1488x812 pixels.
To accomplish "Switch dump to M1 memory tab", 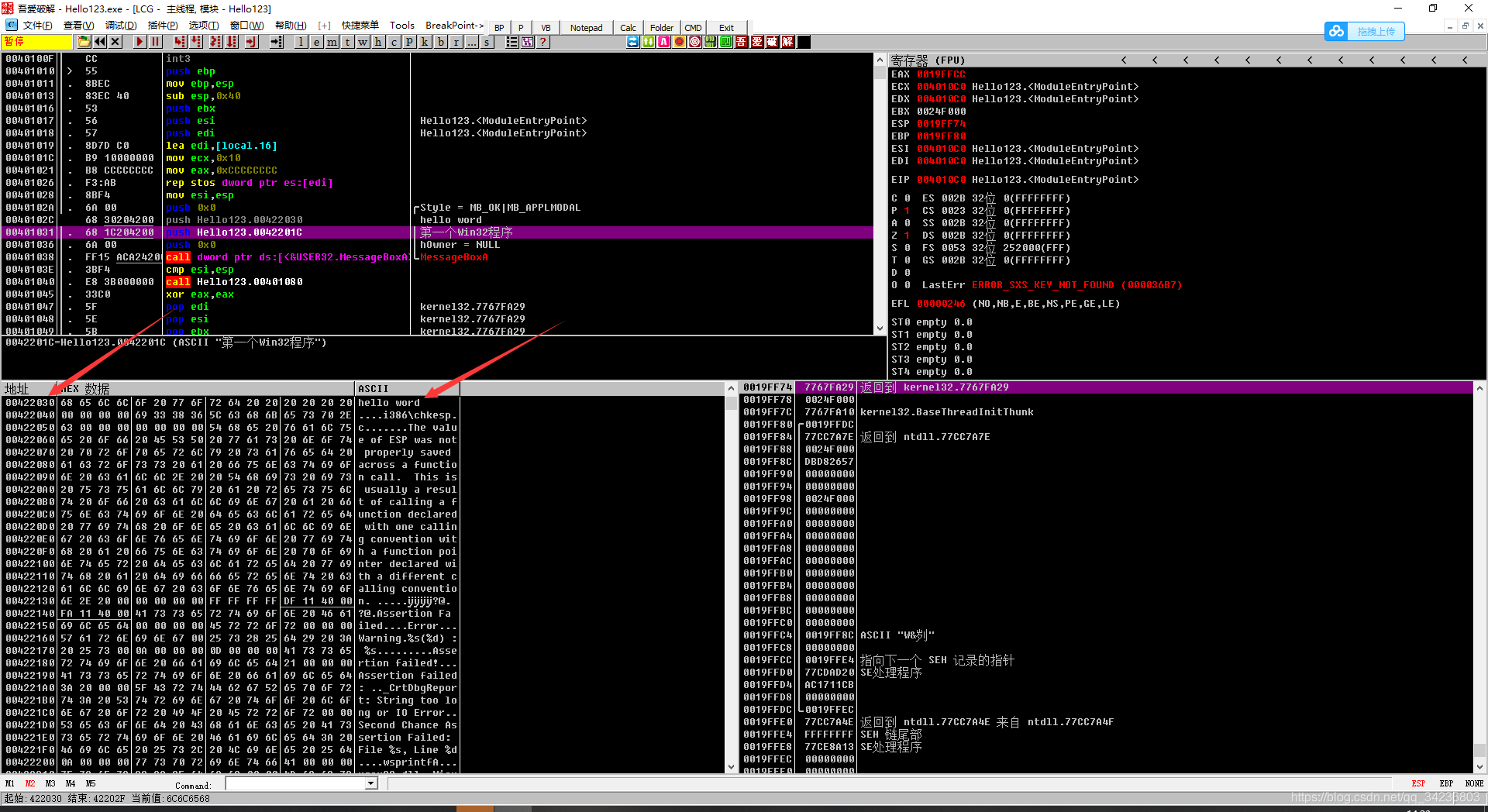I will click(x=10, y=783).
